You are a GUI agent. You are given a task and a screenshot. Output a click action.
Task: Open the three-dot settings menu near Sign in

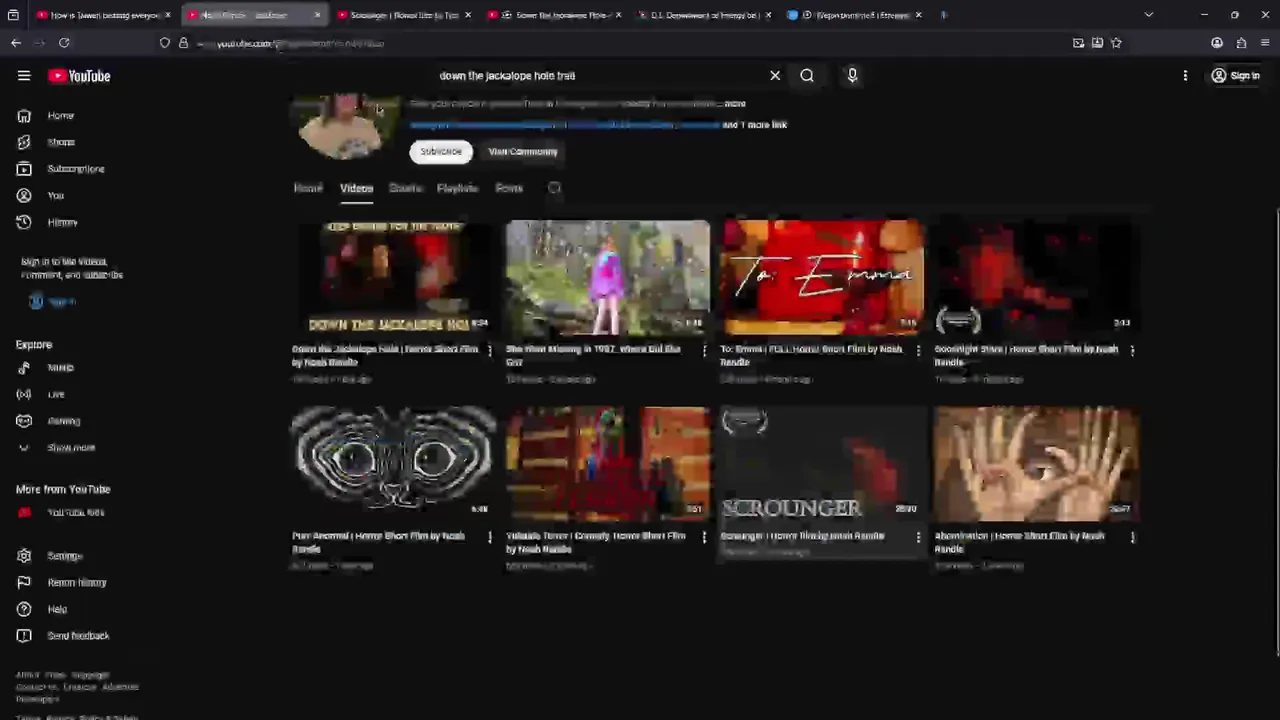point(1185,76)
